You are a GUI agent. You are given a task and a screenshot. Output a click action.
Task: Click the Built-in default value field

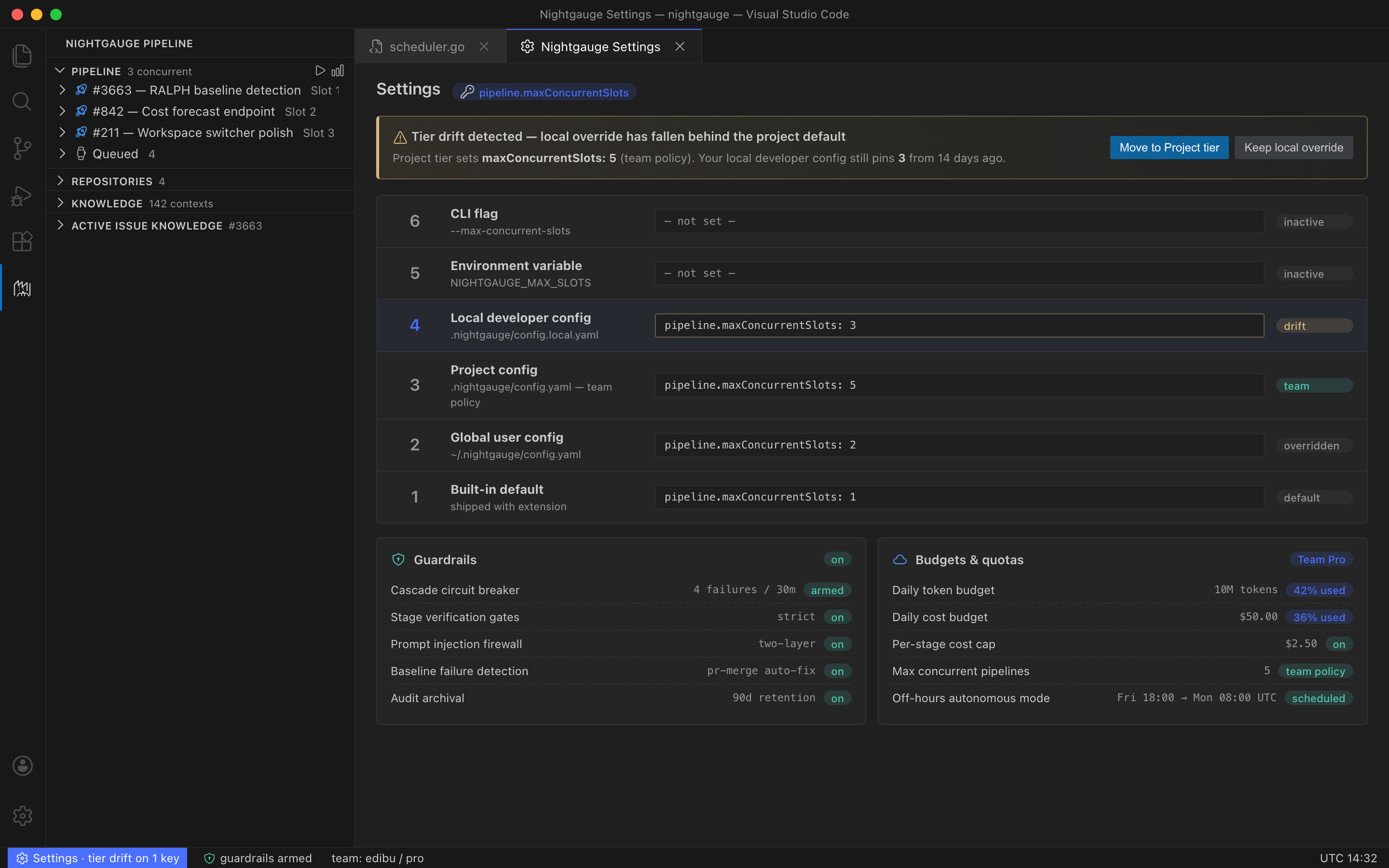(x=959, y=497)
